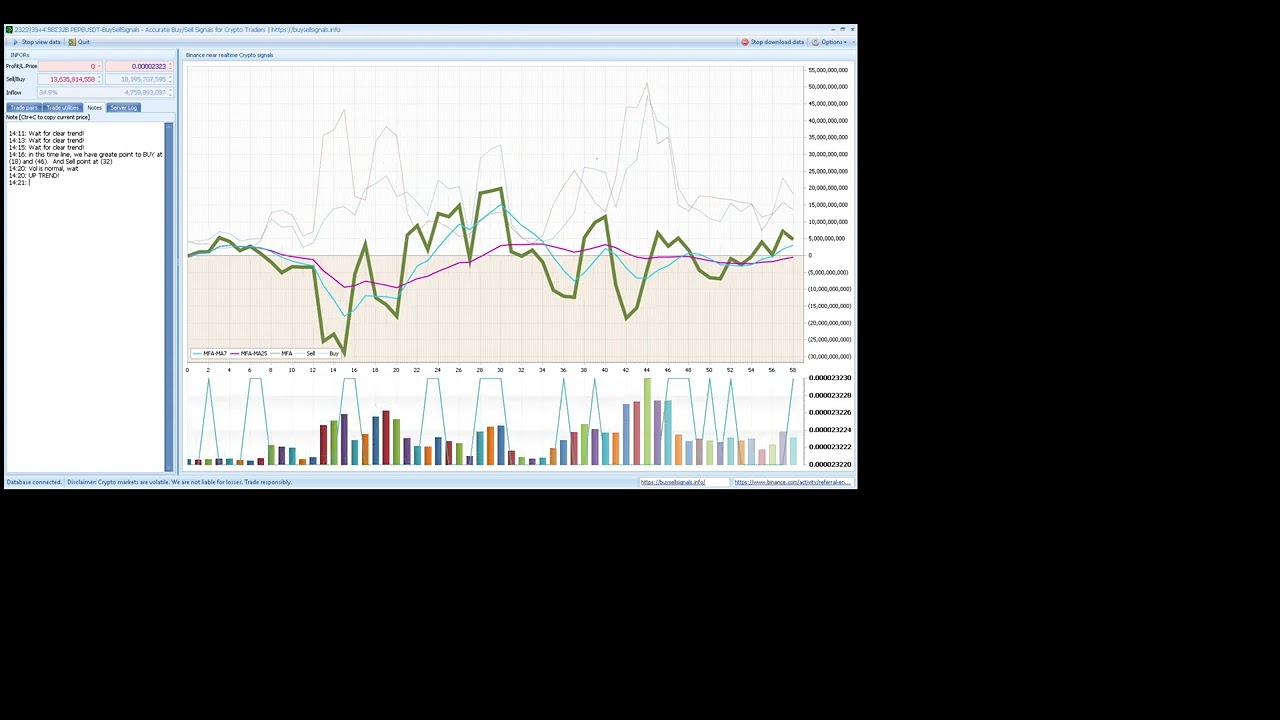Click the Profit/L. value field showing 0
Screen dimensions: 1280x720
[x=68, y=66]
